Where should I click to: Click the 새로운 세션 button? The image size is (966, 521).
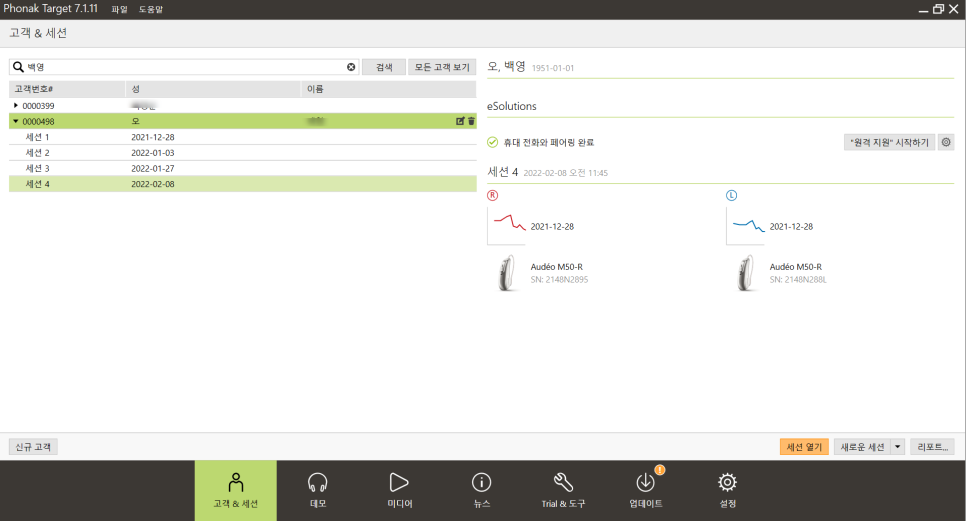(862, 447)
